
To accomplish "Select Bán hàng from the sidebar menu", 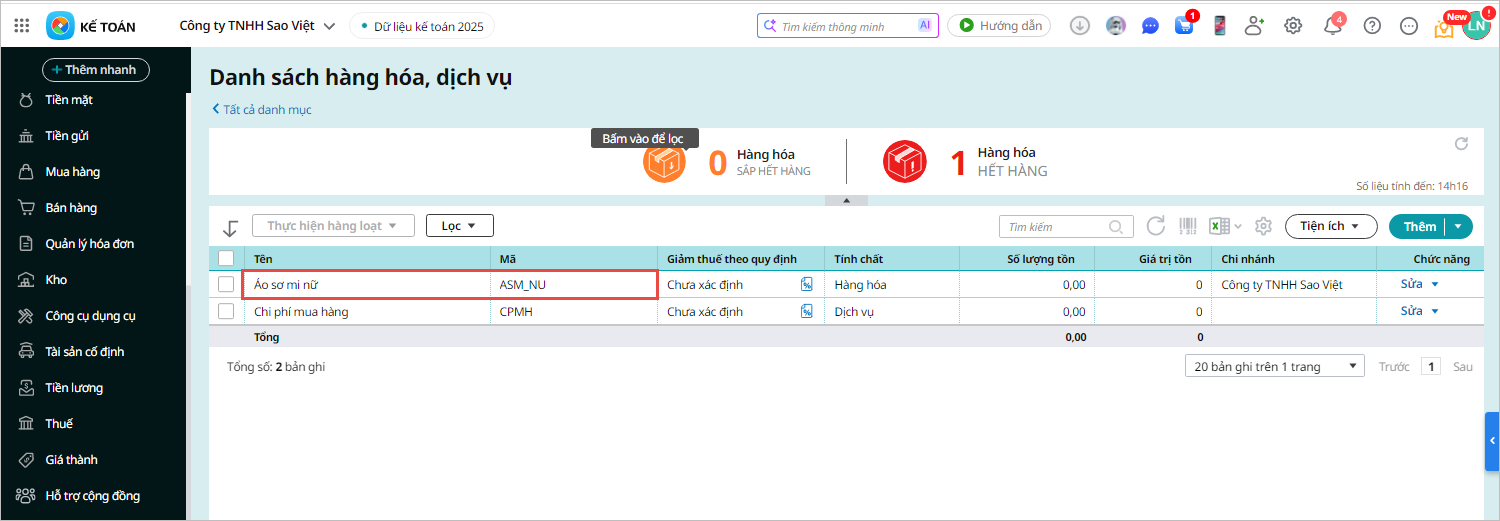I will 70,208.
